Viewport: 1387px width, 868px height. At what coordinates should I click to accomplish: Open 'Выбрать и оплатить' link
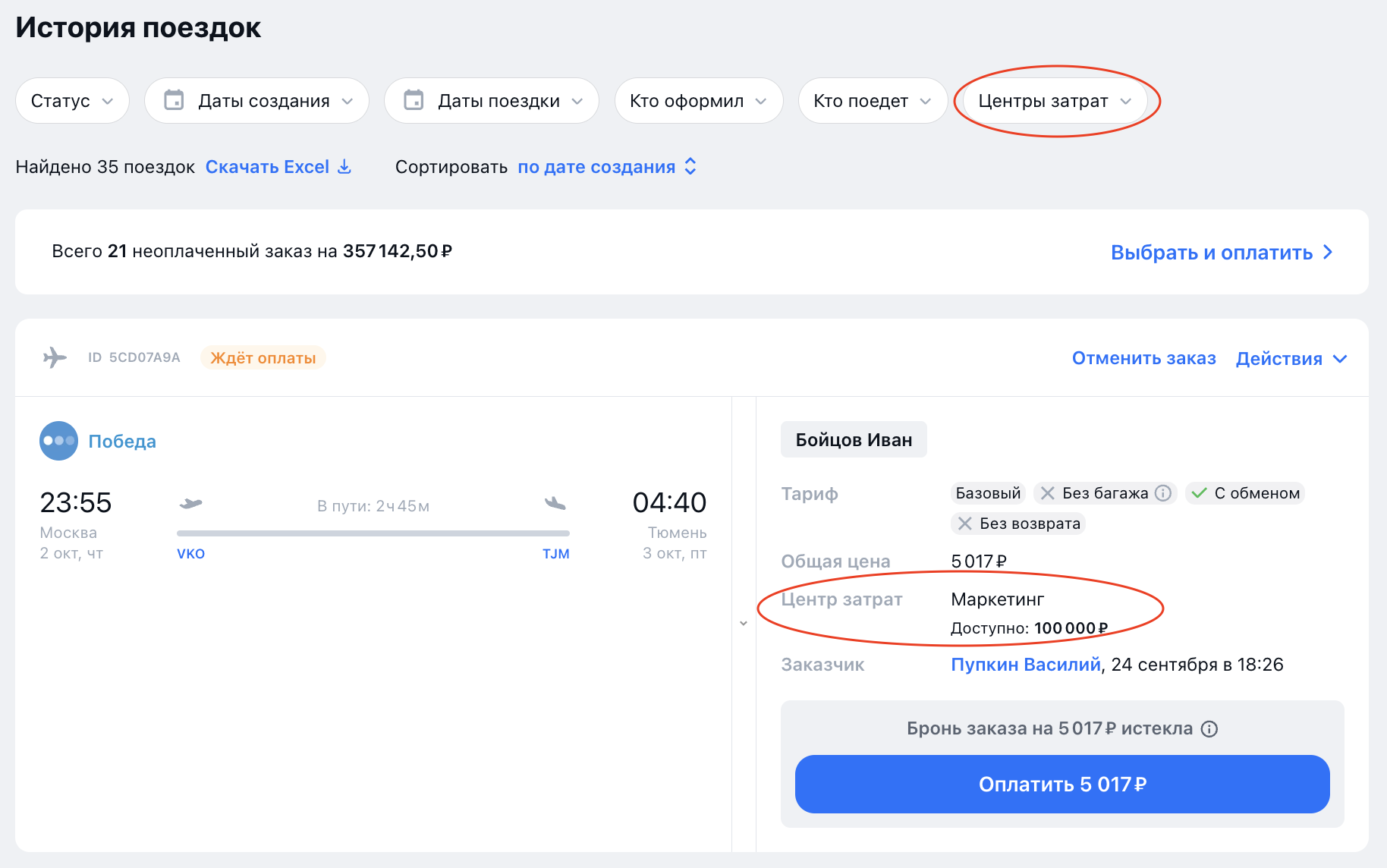[1221, 253]
